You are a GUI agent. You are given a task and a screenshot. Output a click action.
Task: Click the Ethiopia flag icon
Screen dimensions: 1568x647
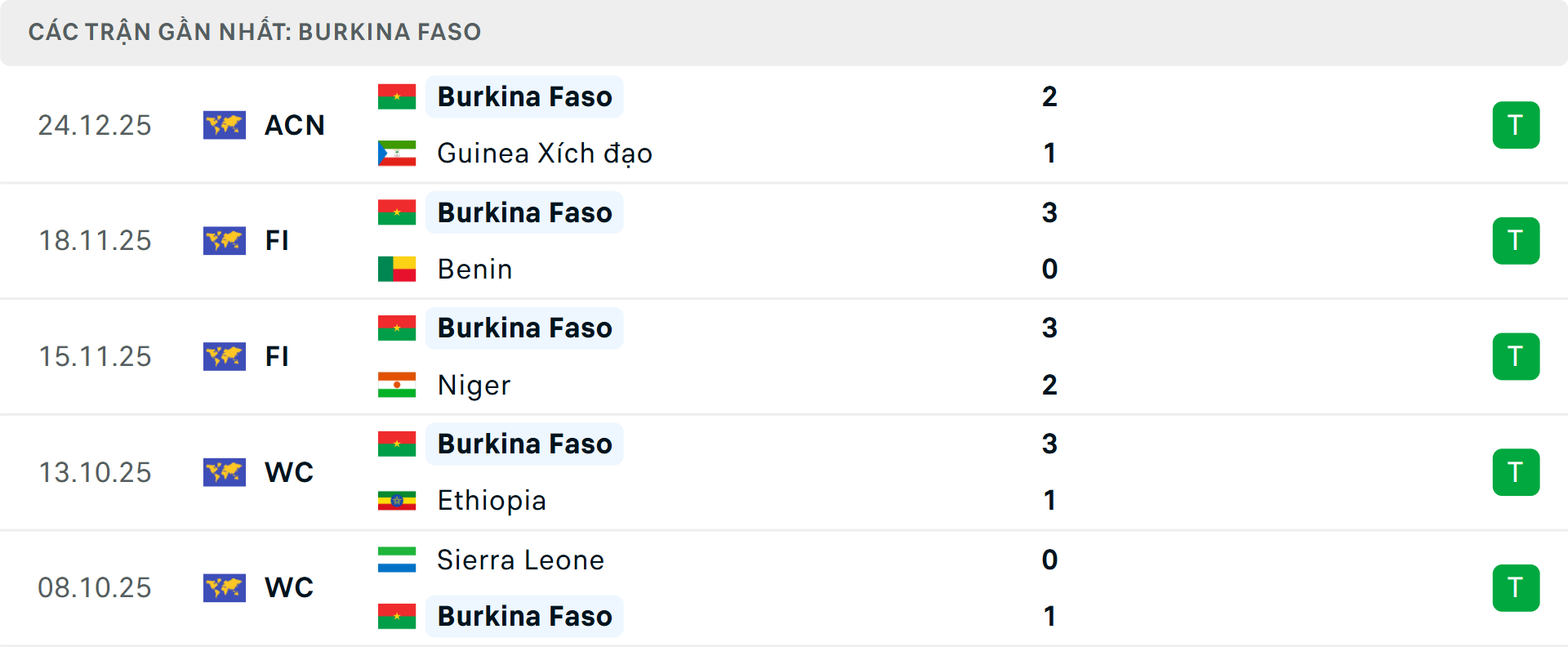[396, 501]
